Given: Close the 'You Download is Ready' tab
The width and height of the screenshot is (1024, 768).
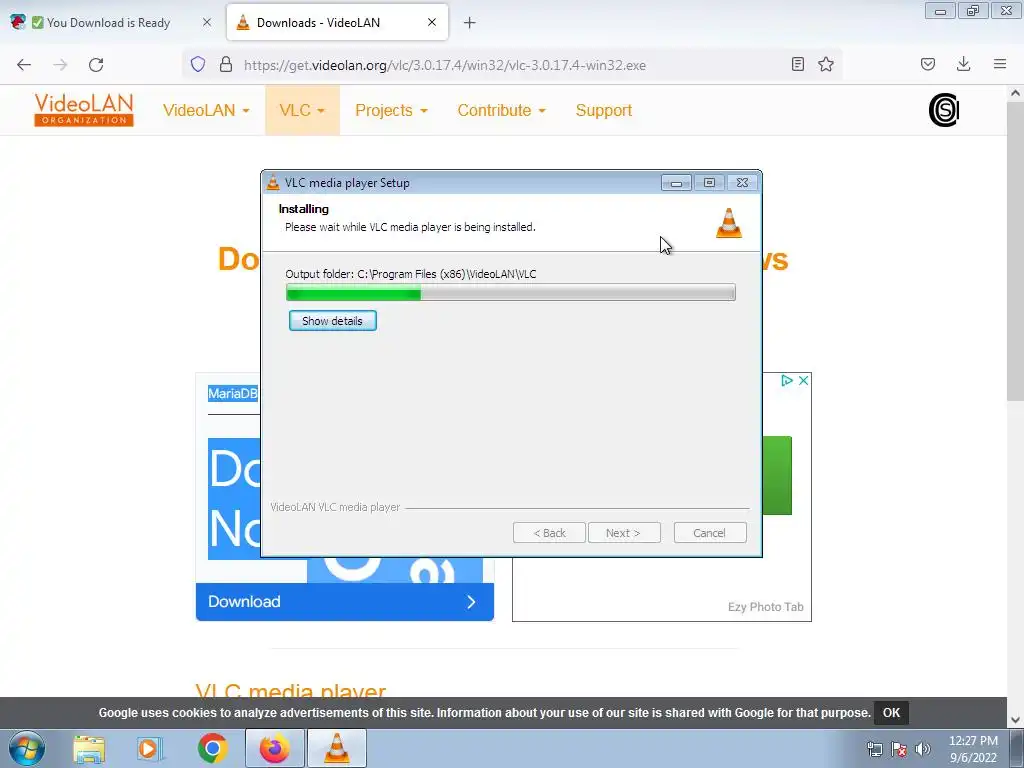Looking at the screenshot, I should (207, 22).
